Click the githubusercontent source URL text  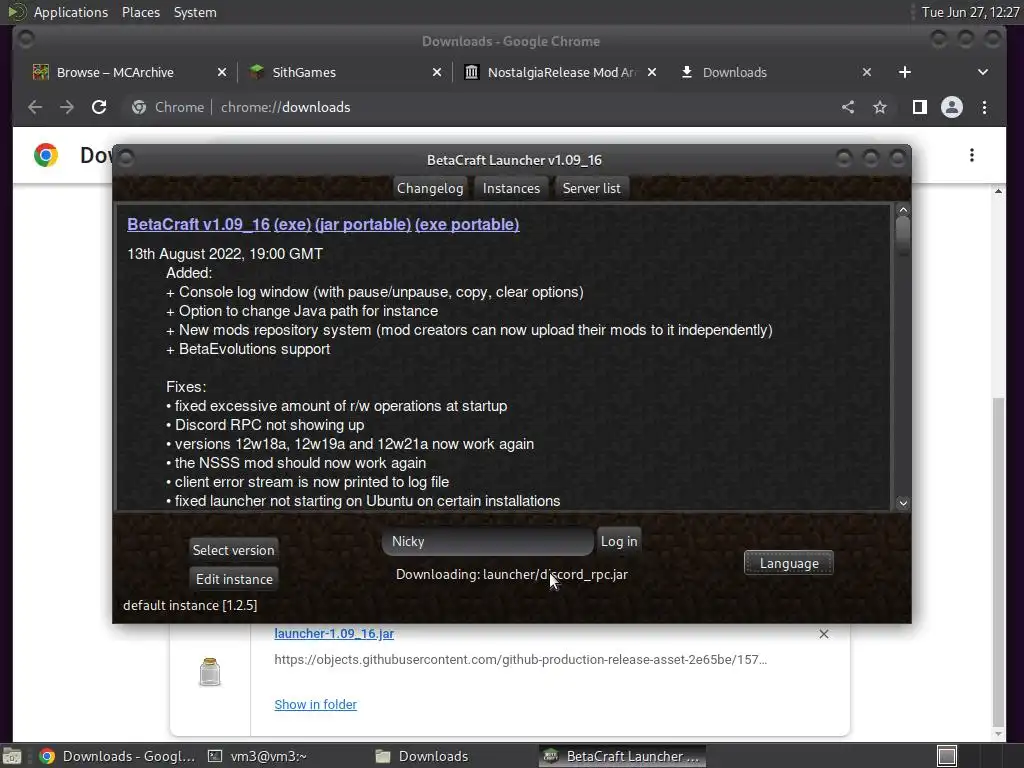point(520,660)
